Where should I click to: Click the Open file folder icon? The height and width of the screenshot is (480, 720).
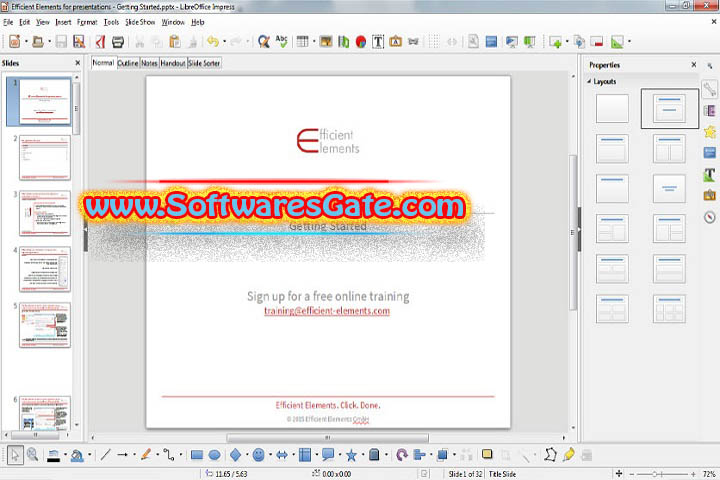point(38,42)
